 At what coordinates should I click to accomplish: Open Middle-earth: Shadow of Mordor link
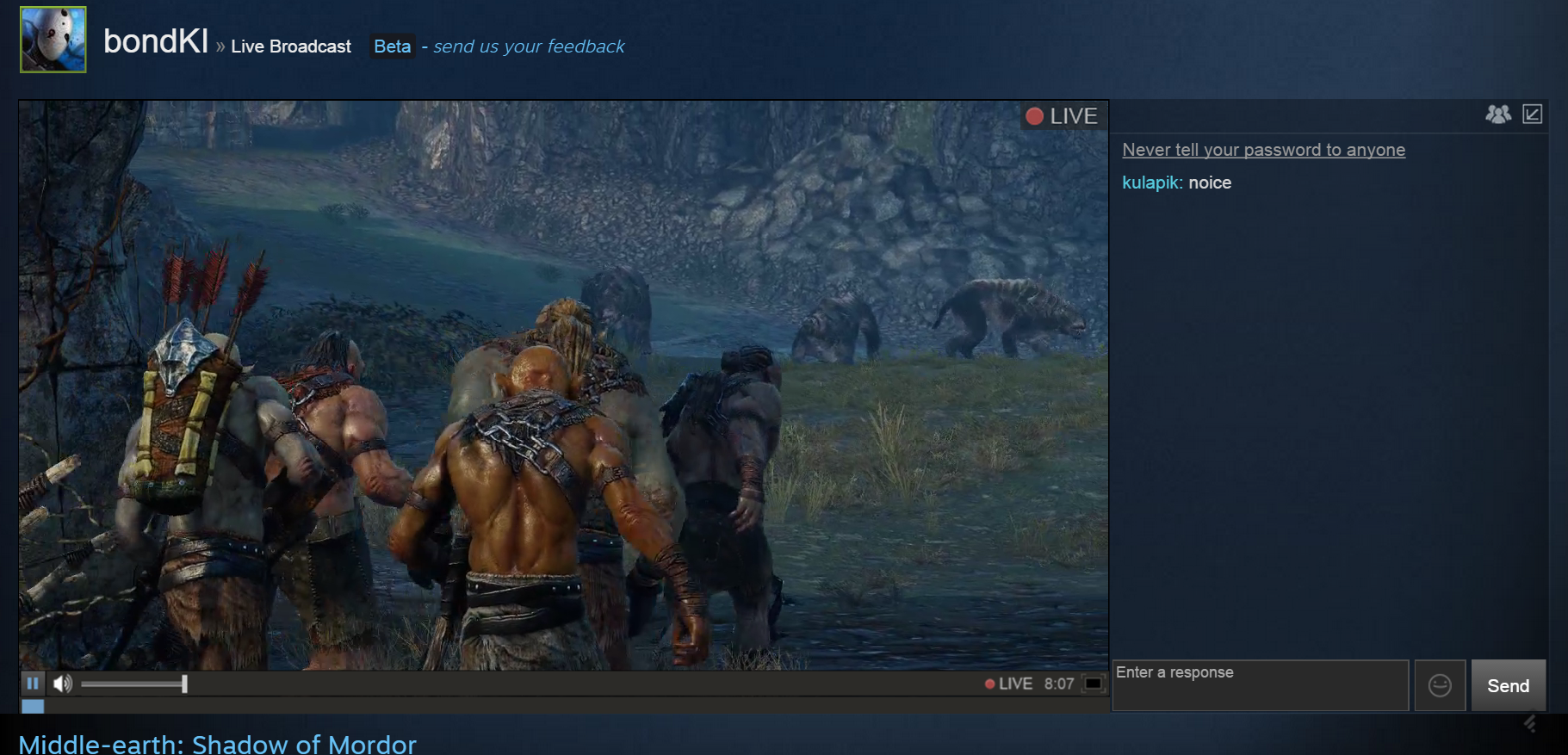coord(217,744)
